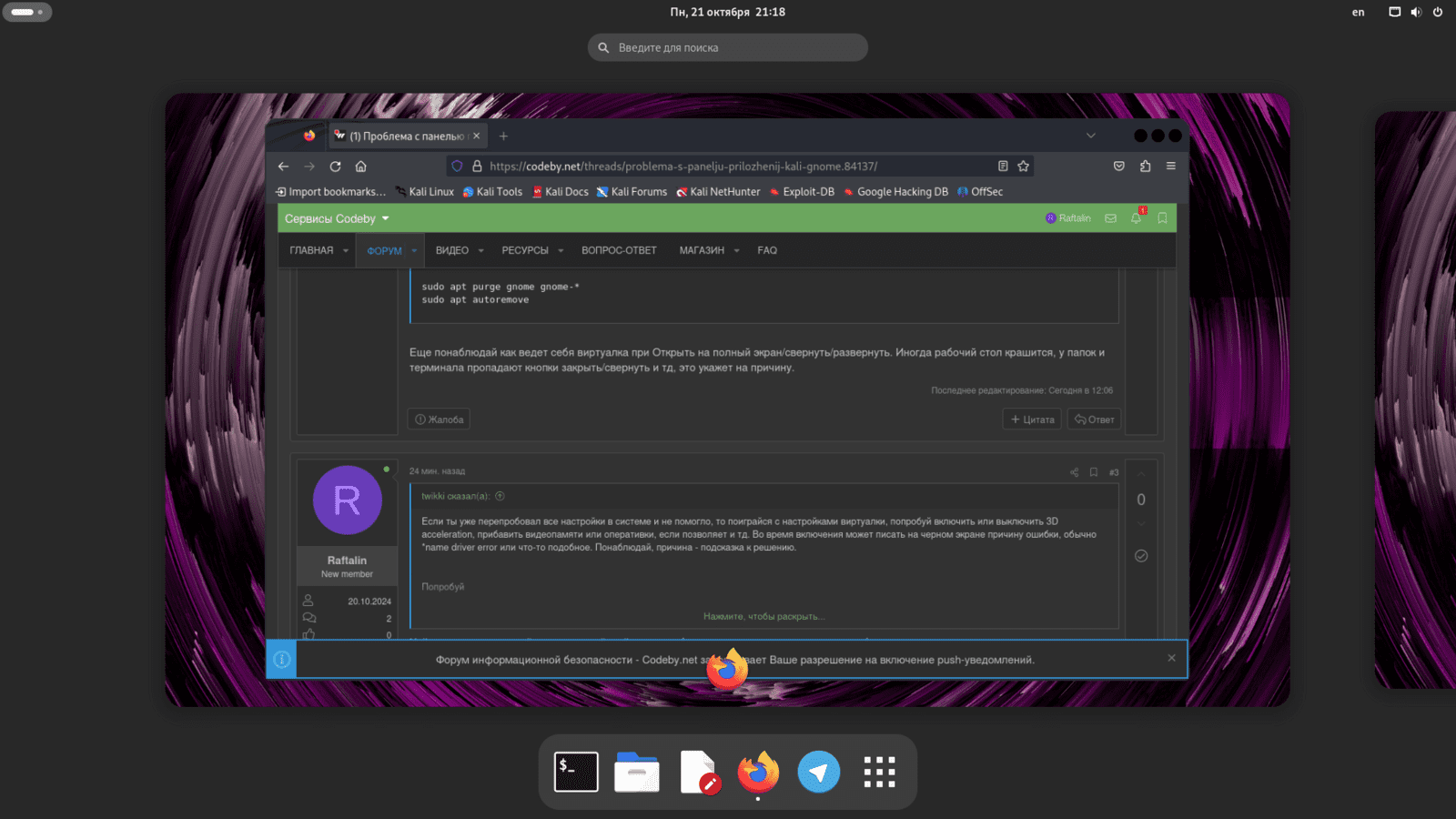This screenshot has height=819, width=1456.
Task: Open Telegram from the dock
Action: [819, 772]
